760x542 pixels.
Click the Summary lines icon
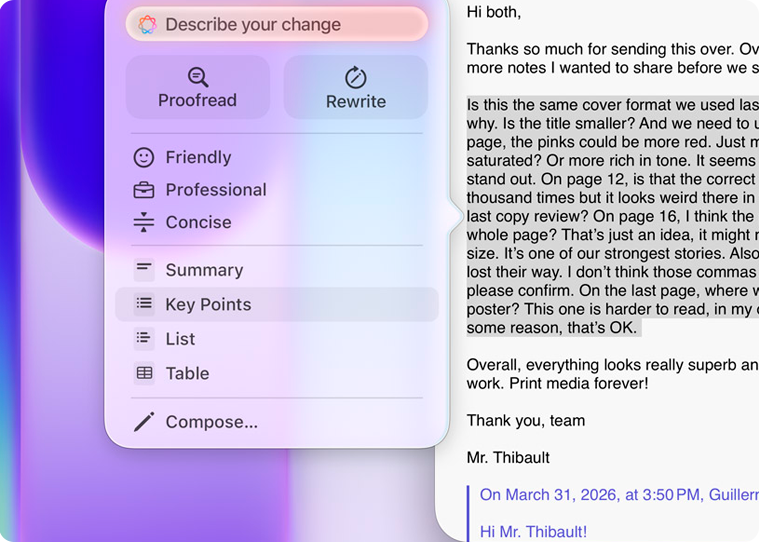tap(144, 270)
